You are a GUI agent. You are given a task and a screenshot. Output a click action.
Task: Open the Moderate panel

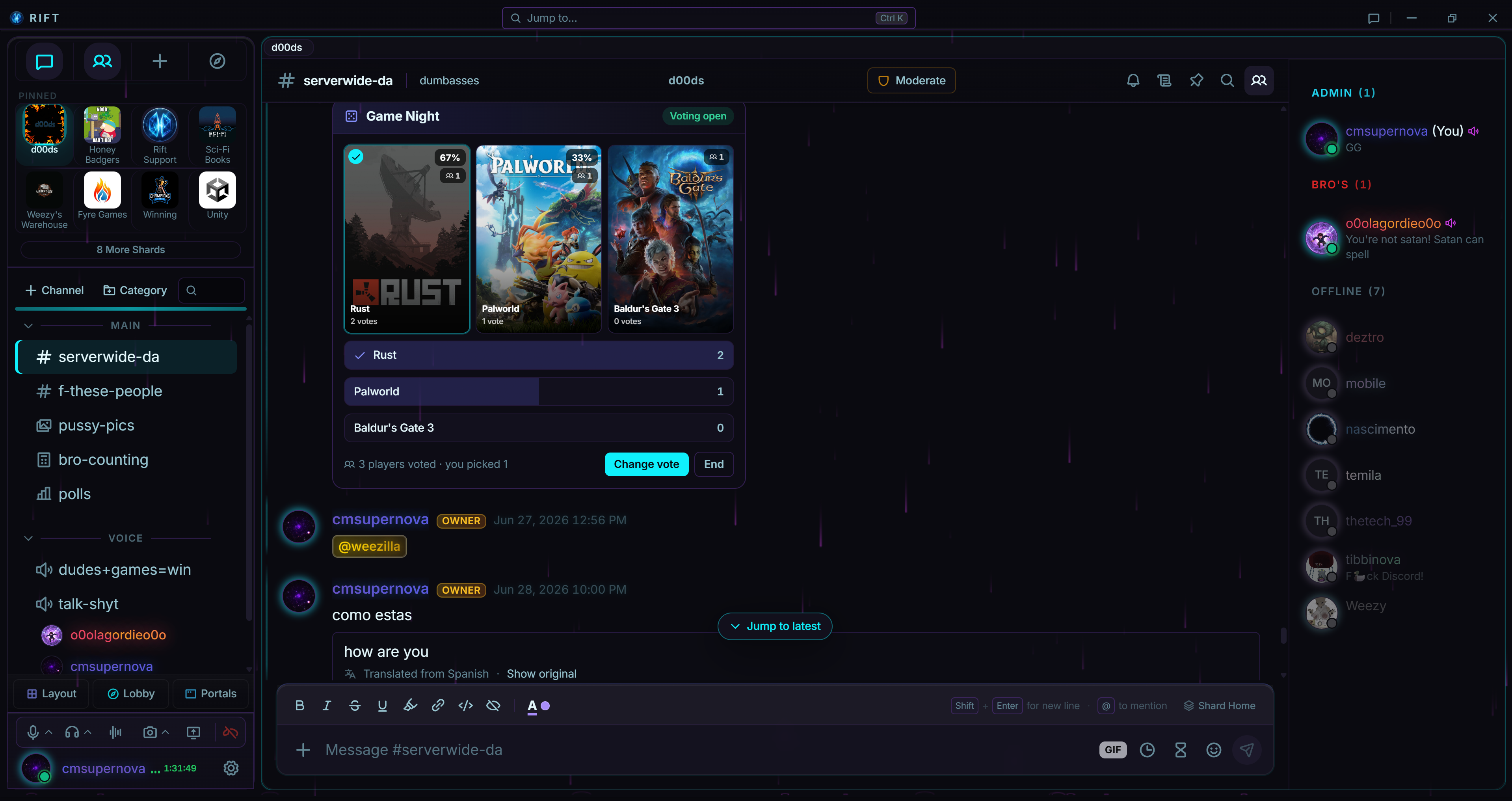911,80
